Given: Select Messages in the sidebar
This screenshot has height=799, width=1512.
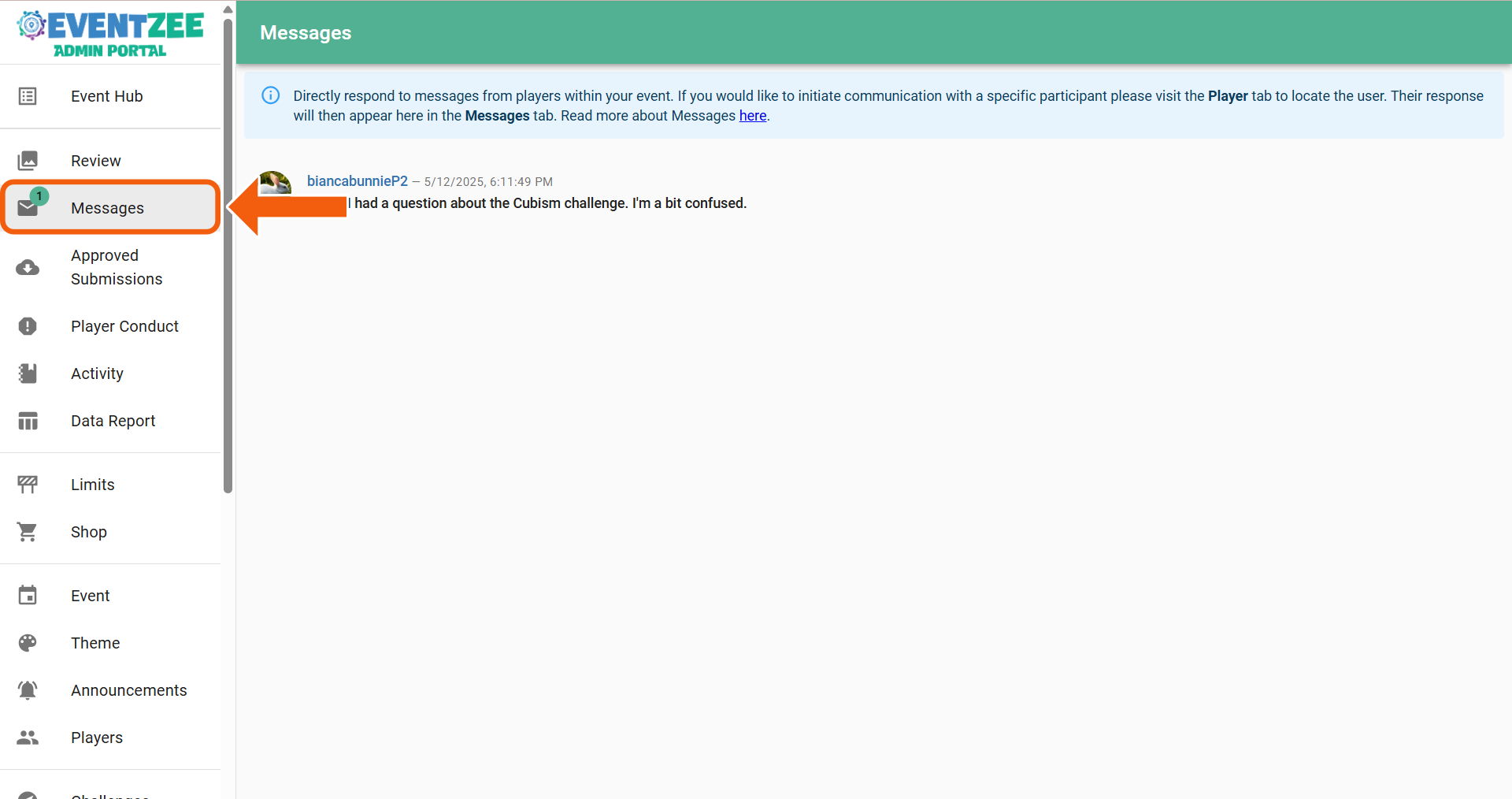Looking at the screenshot, I should (x=110, y=208).
